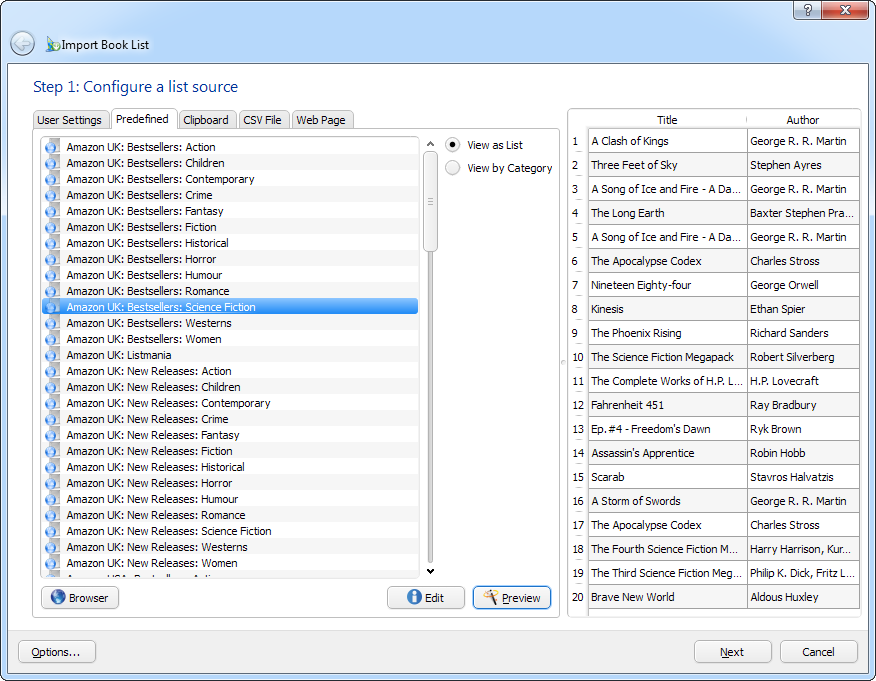Viewport: 876px width, 681px height.
Task: Switch to the User Settings tab
Action: (69, 120)
